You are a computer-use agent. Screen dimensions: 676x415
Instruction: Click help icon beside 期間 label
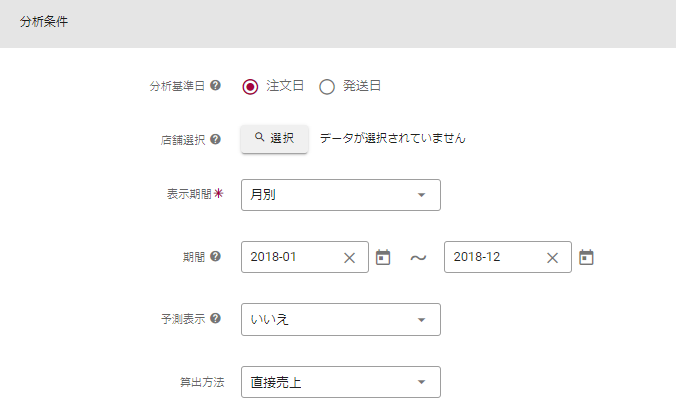216,257
